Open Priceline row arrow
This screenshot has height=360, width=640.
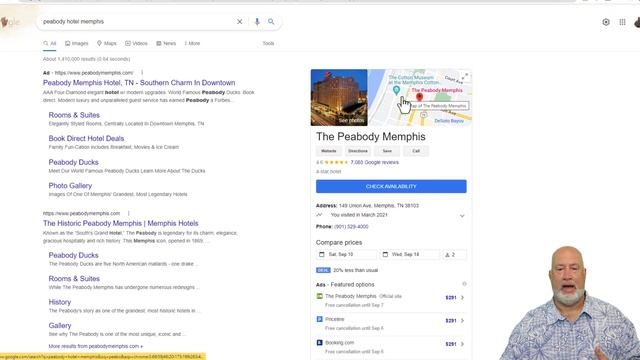point(462,321)
